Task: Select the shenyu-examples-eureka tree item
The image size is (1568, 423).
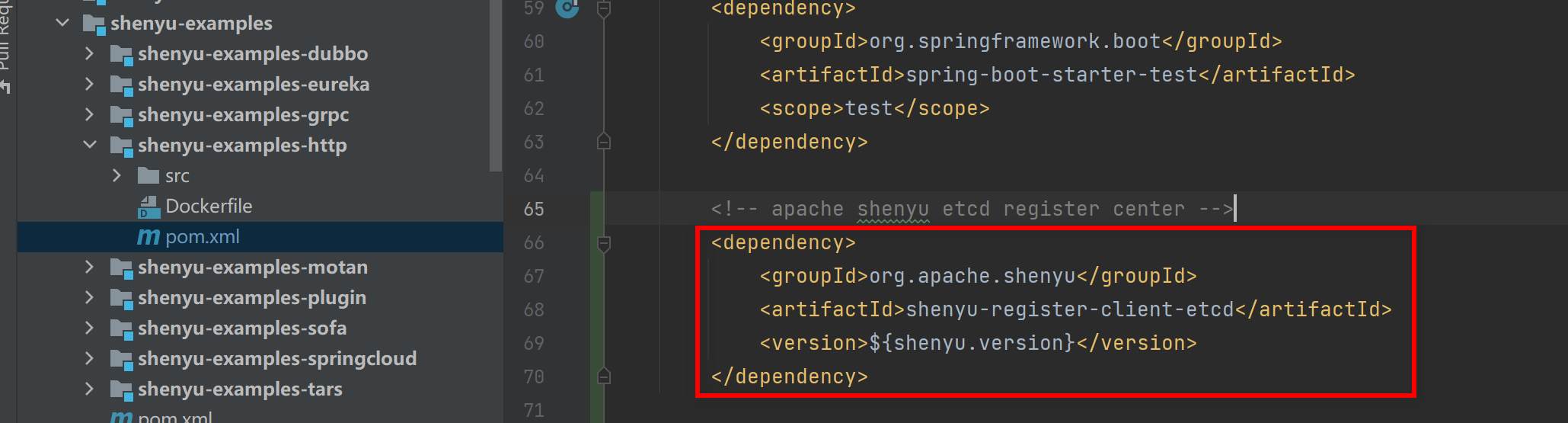Action: pos(253,85)
